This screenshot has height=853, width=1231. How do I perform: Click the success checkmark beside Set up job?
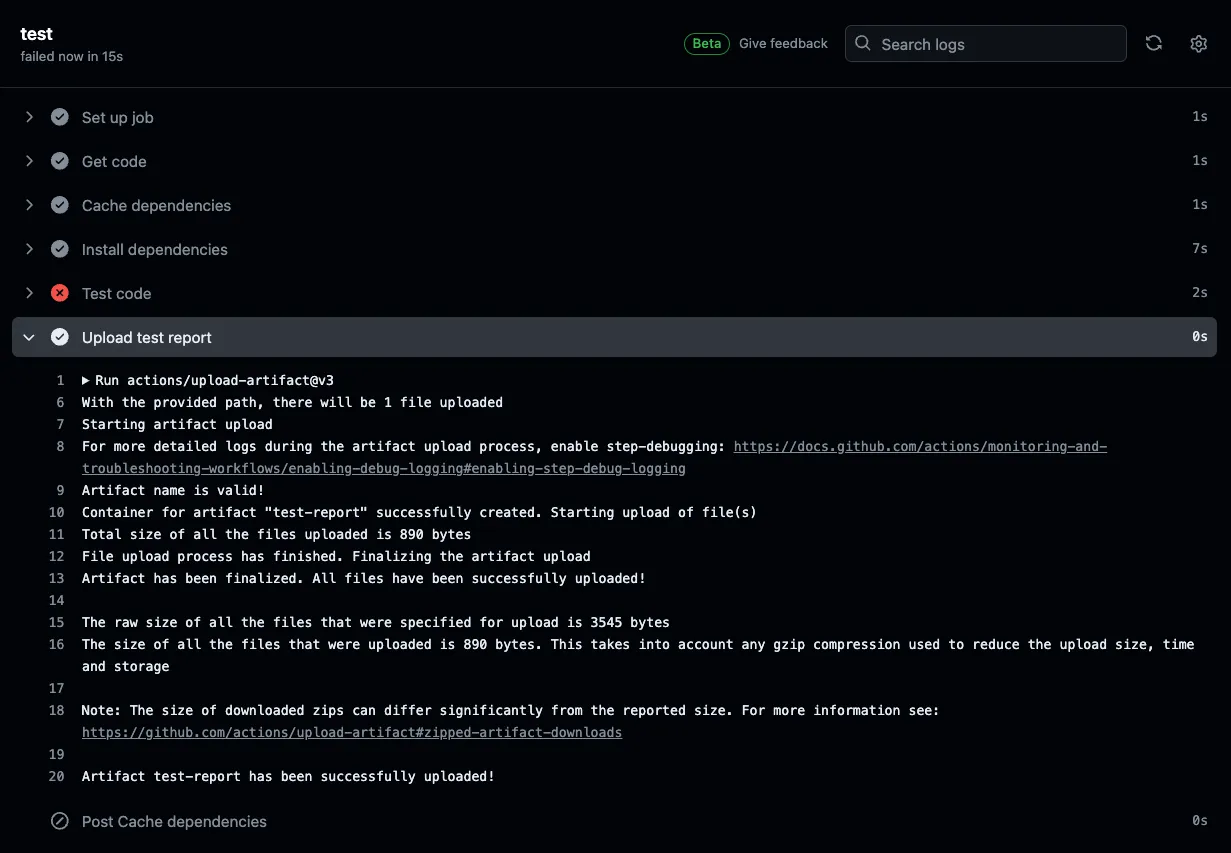coord(60,117)
